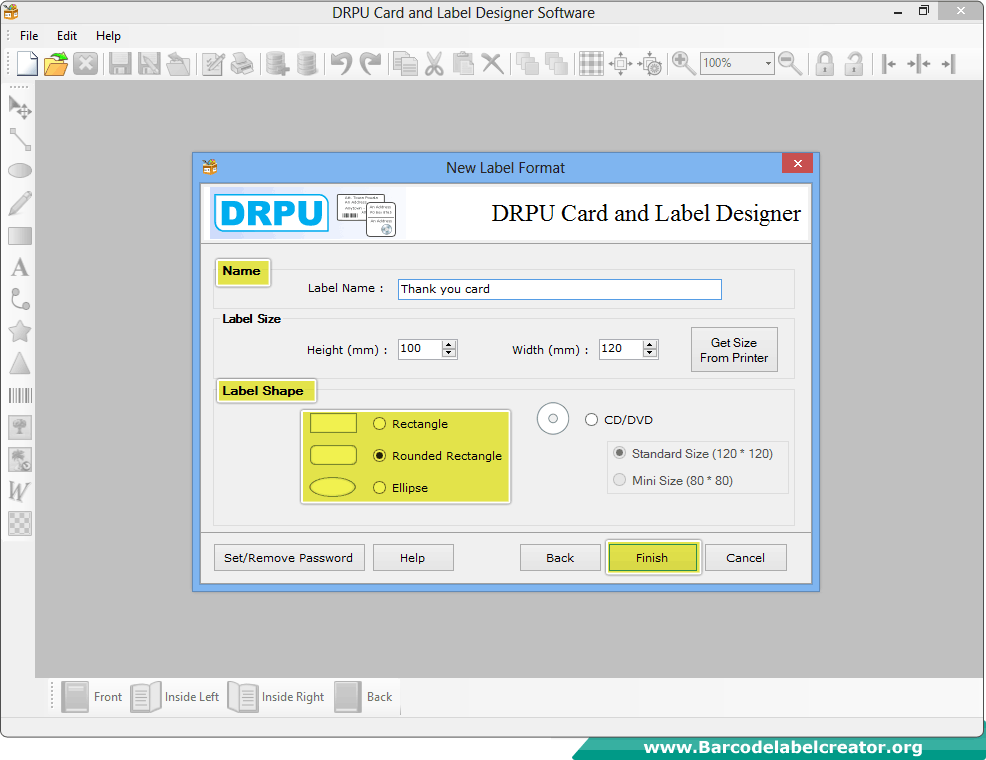
Task: Select the WordArt W tool
Action: (x=19, y=491)
